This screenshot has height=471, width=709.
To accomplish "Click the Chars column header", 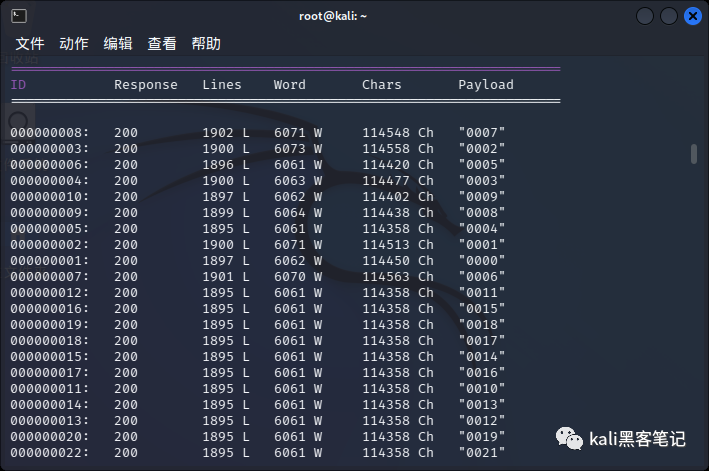I will pyautogui.click(x=382, y=85).
